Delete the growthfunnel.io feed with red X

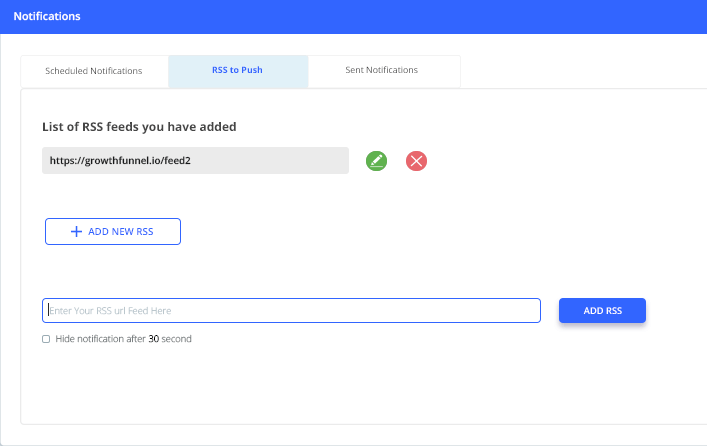(416, 160)
